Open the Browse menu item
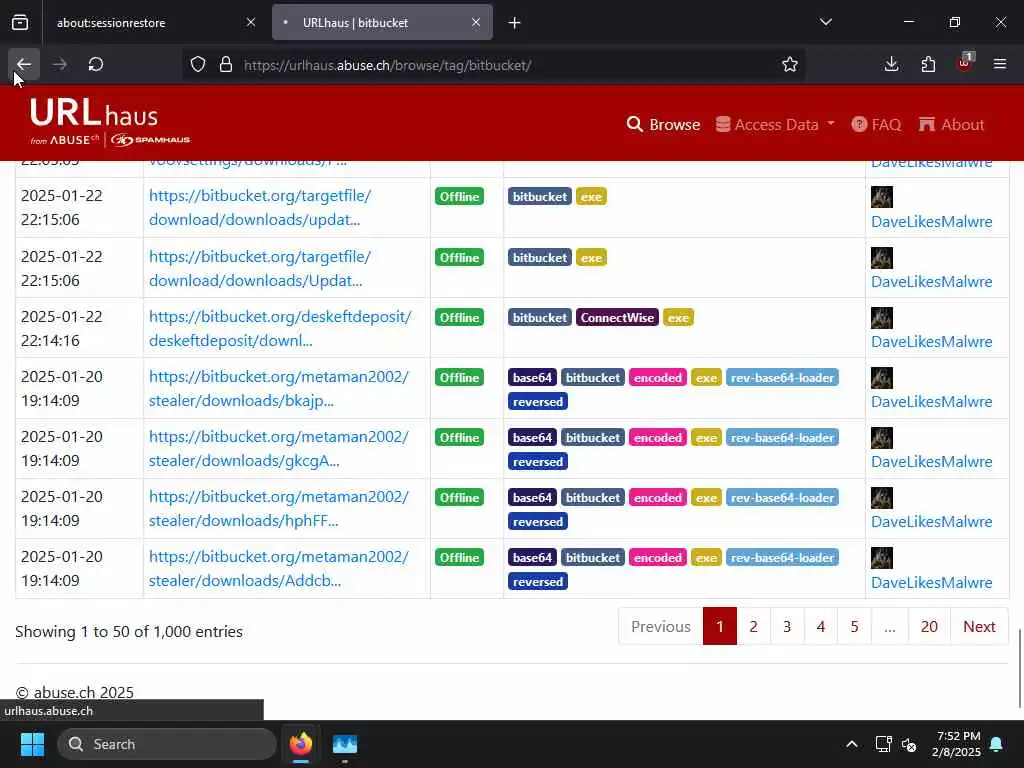 click(x=664, y=124)
